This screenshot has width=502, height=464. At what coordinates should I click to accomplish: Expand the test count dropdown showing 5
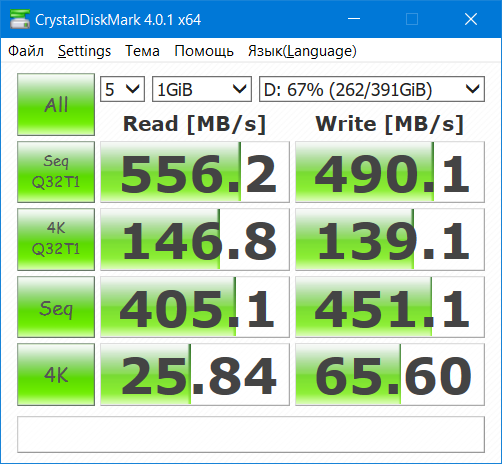(x=122, y=89)
